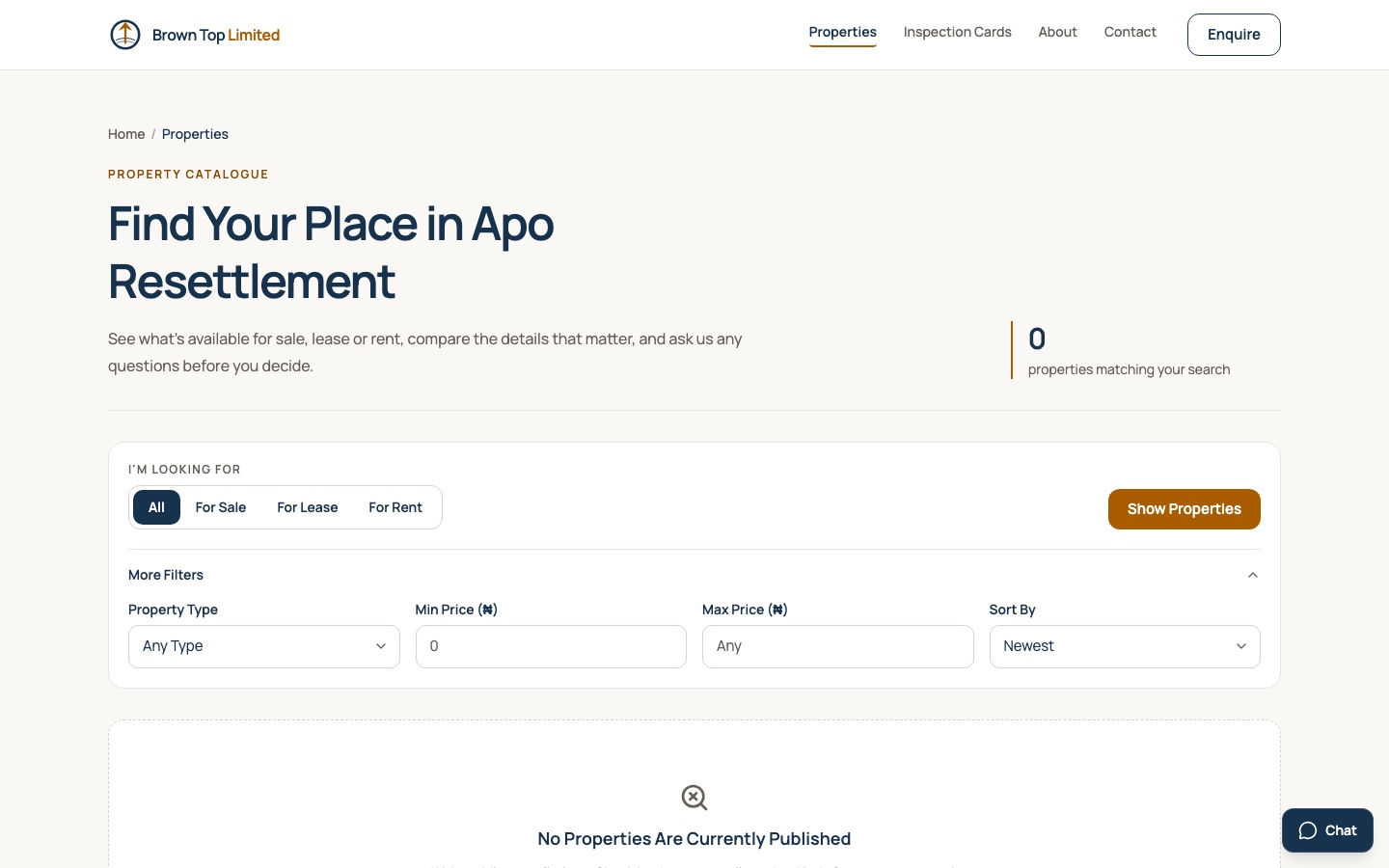1389x868 pixels.
Task: Open the Chat widget button
Action: (1327, 830)
